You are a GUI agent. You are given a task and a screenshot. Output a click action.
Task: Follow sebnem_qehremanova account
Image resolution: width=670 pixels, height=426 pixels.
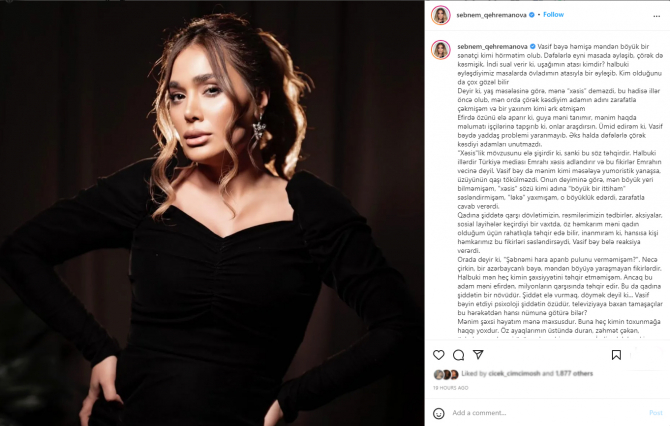pyautogui.click(x=553, y=15)
